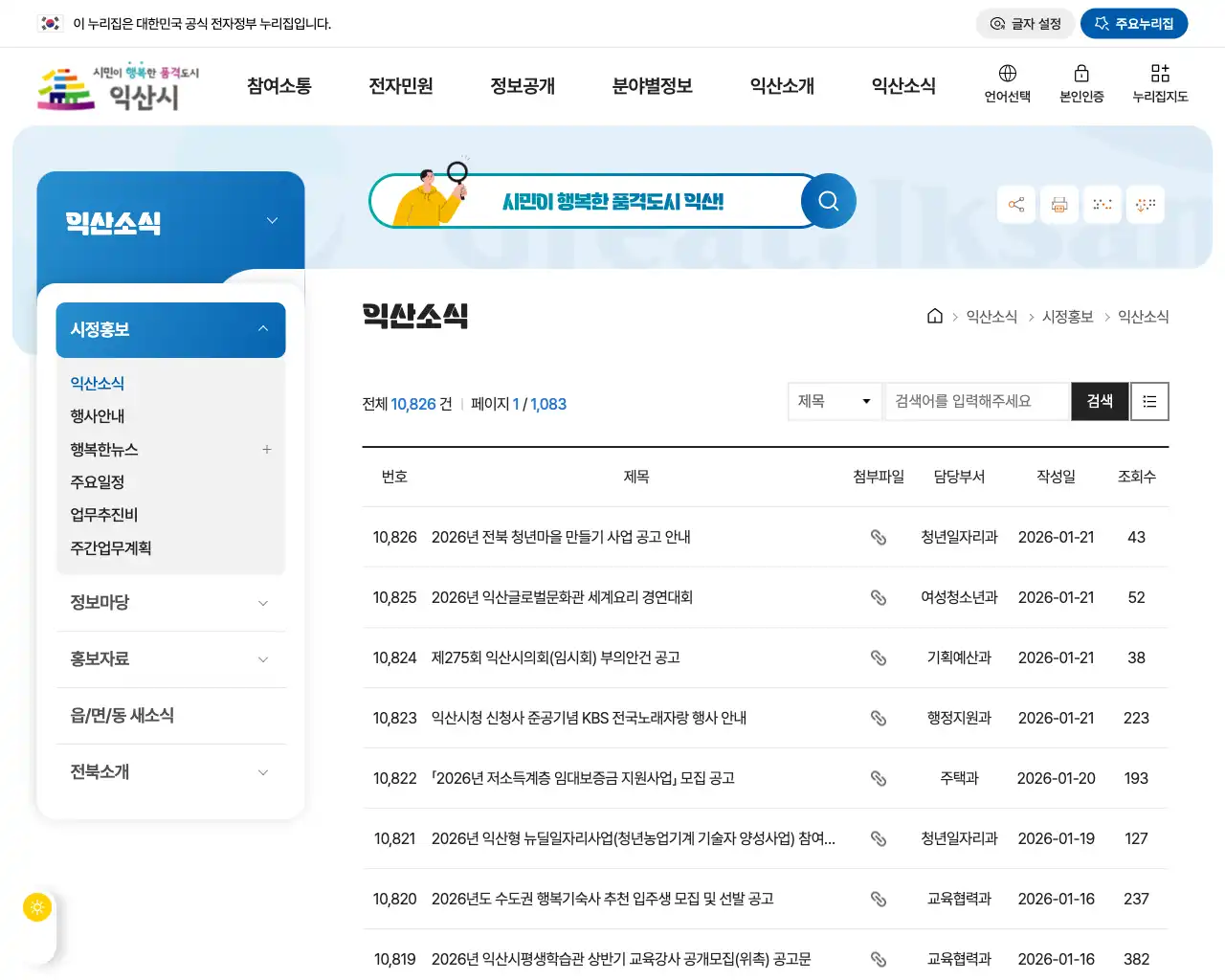Open the QR code icon
Image resolution: width=1225 pixels, height=980 pixels.
pyautogui.click(x=1102, y=204)
